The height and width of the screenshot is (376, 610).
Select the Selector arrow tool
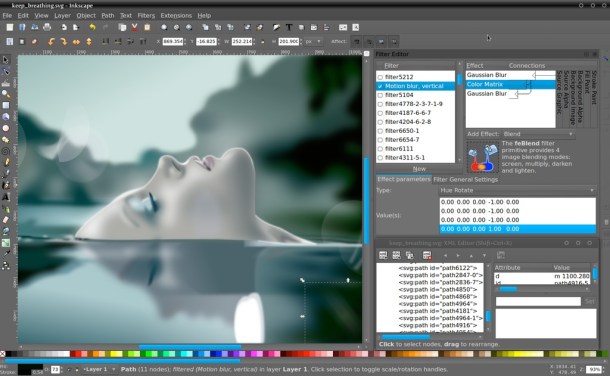pyautogui.click(x=5, y=59)
